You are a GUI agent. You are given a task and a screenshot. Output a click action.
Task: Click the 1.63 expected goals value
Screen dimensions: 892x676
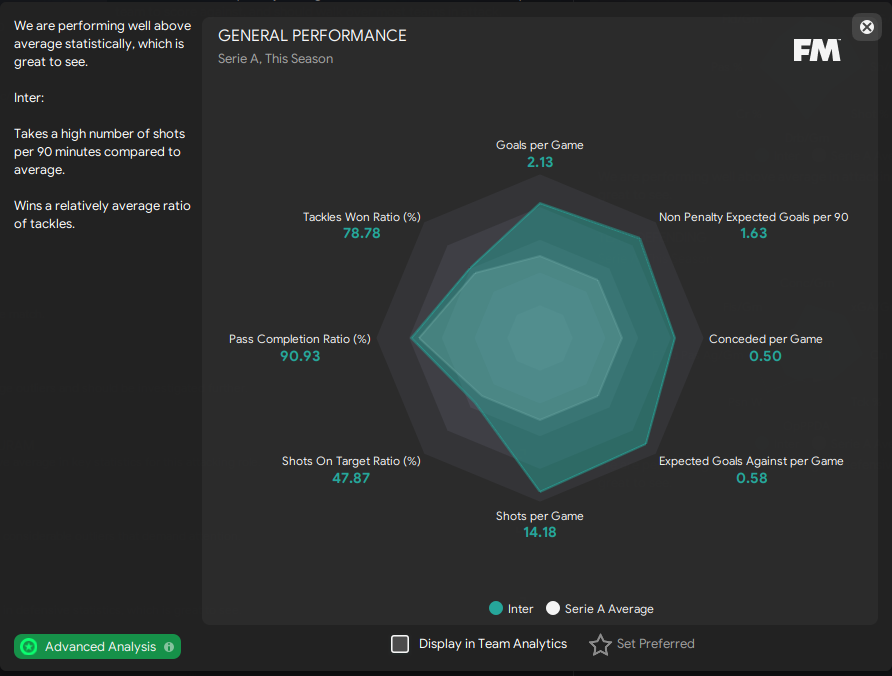click(754, 233)
